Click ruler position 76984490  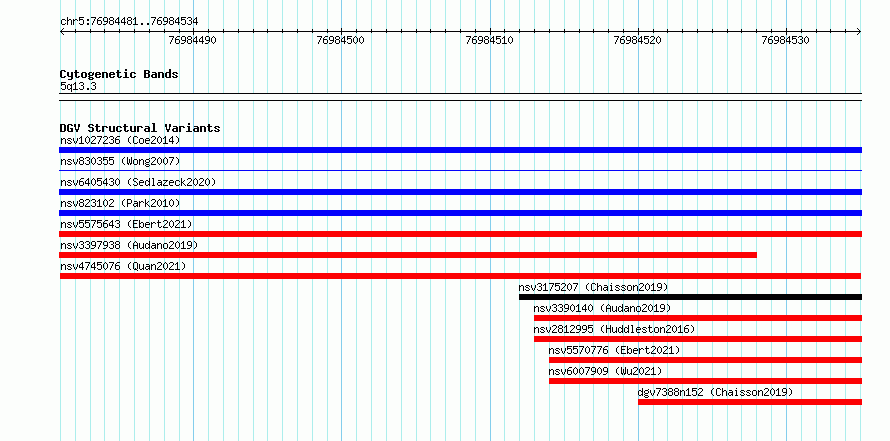(193, 41)
